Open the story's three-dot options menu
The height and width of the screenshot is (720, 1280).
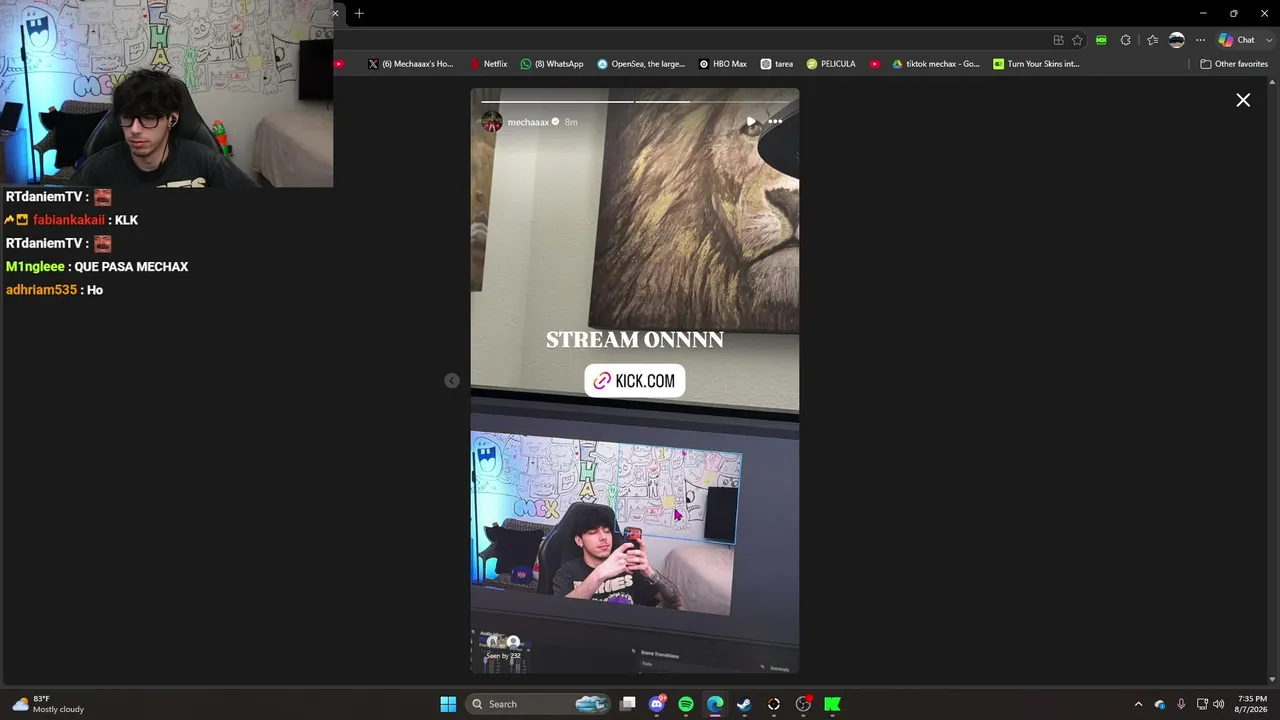click(x=775, y=122)
